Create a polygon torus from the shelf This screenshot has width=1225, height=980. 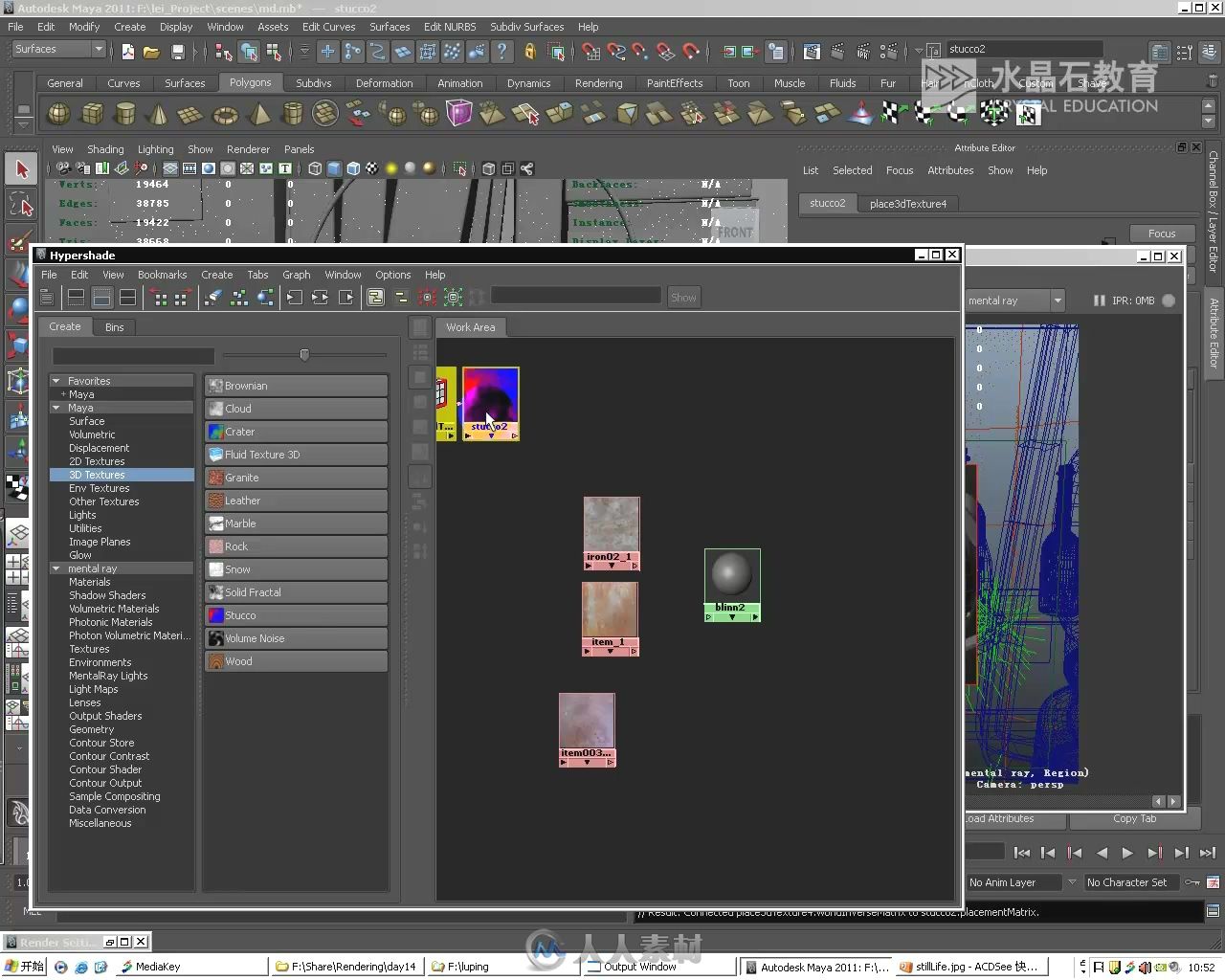pos(225,114)
